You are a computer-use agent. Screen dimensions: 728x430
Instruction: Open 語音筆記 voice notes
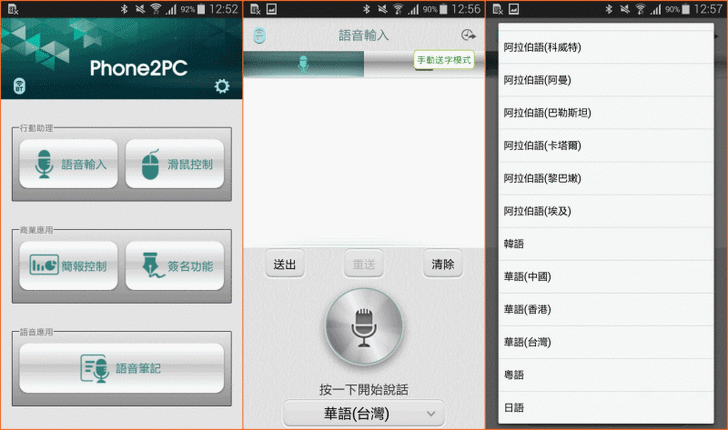coord(122,368)
